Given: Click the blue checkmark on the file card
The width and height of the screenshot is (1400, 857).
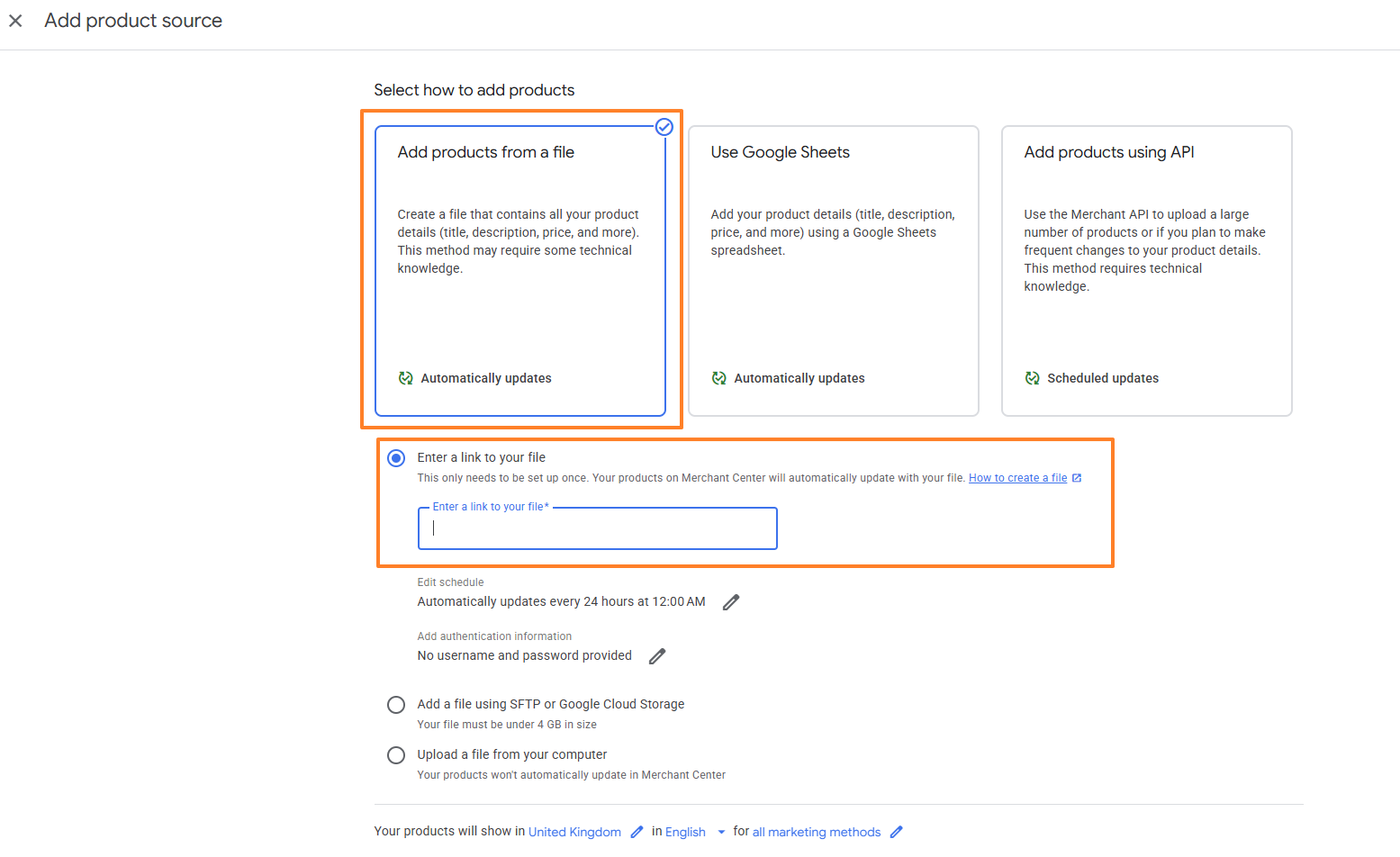Looking at the screenshot, I should 664,127.
